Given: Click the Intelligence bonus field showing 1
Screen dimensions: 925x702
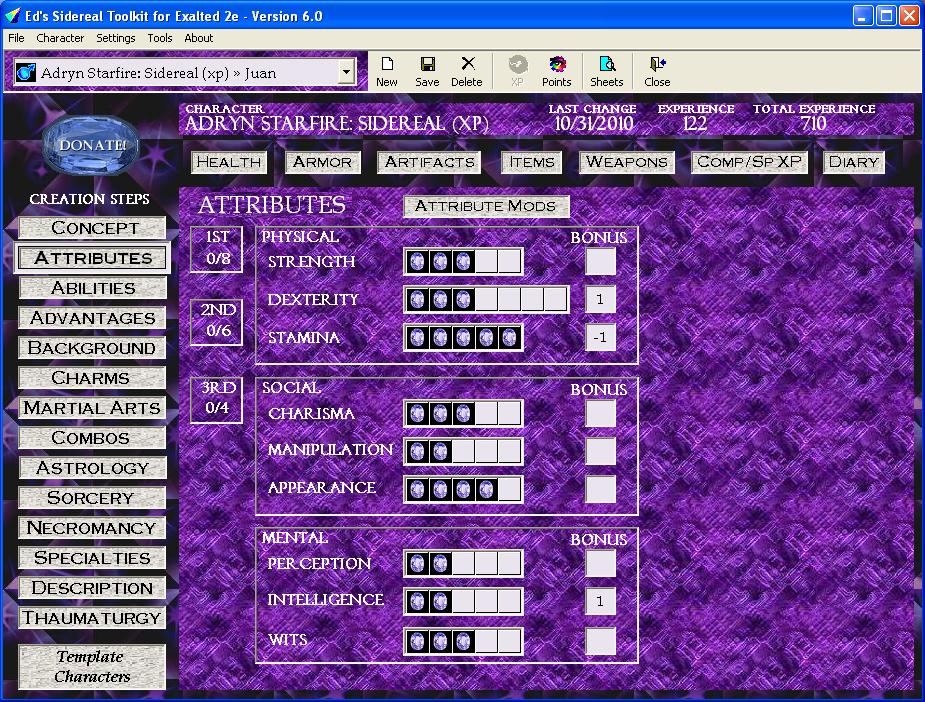Looking at the screenshot, I should click(600, 602).
